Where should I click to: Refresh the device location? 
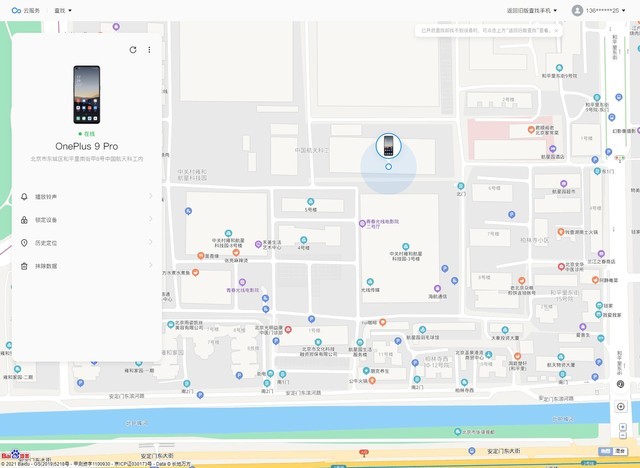tap(133, 49)
